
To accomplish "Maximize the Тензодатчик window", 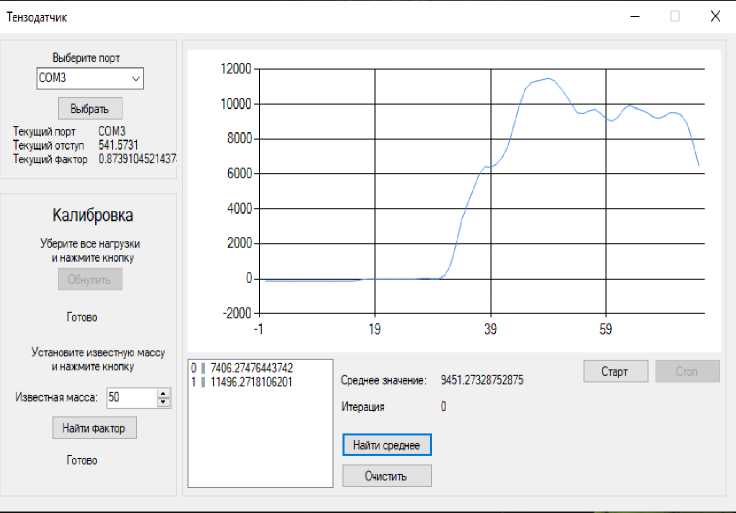I will tap(675, 16).
